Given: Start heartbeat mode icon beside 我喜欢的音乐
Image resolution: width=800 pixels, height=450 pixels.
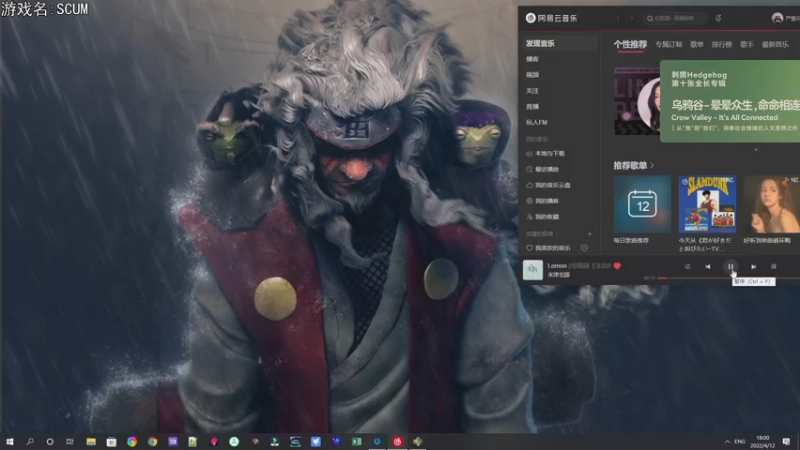Looking at the screenshot, I should 585,248.
